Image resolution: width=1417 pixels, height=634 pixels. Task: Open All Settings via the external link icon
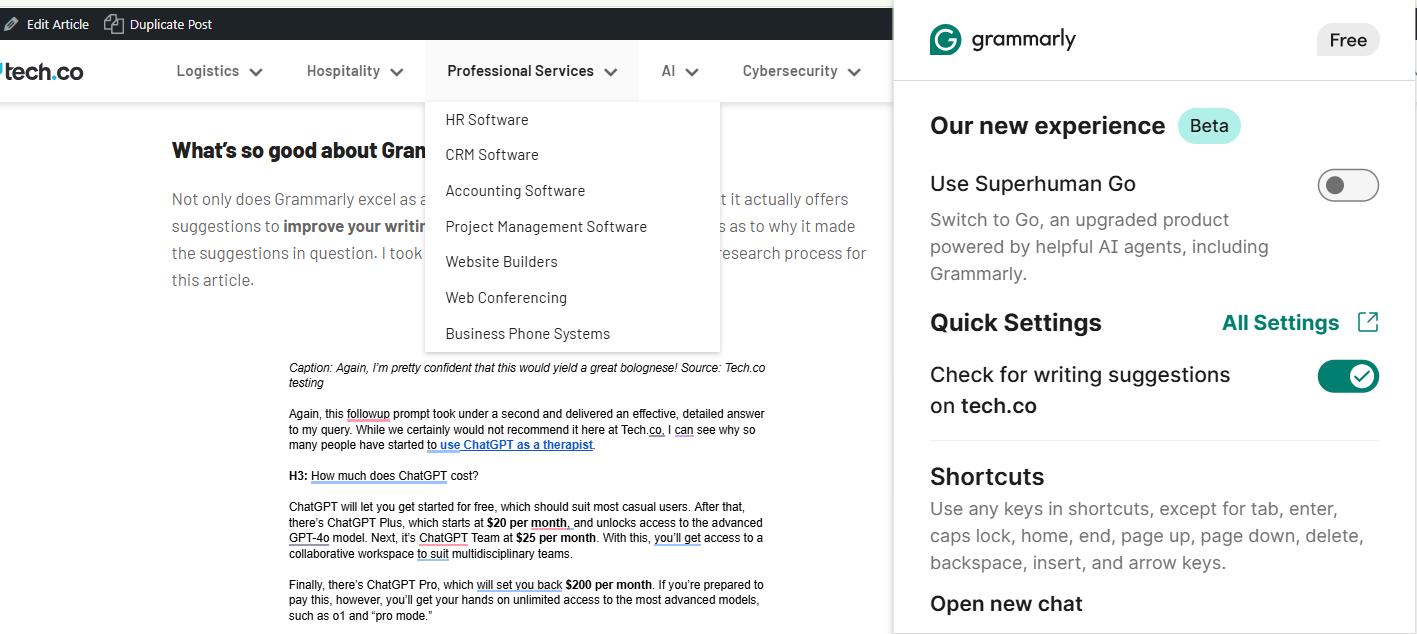coord(1369,322)
